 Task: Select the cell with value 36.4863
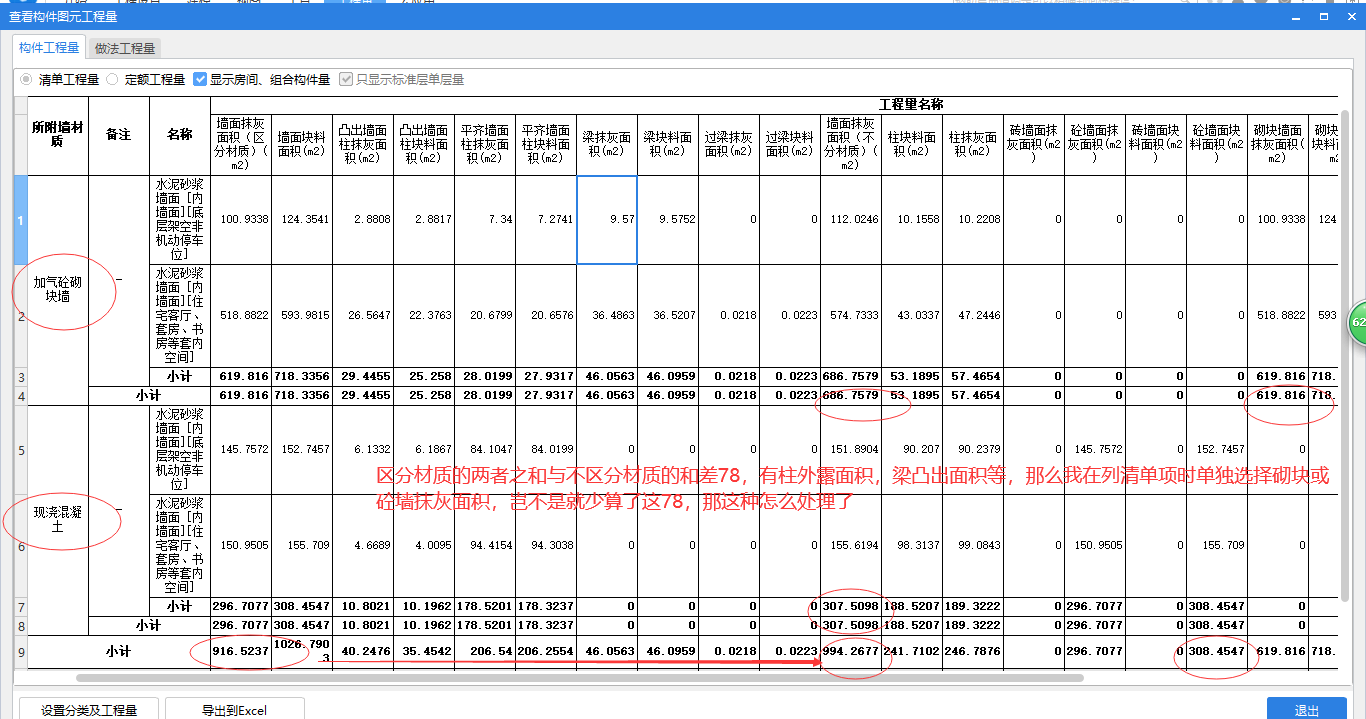click(607, 316)
